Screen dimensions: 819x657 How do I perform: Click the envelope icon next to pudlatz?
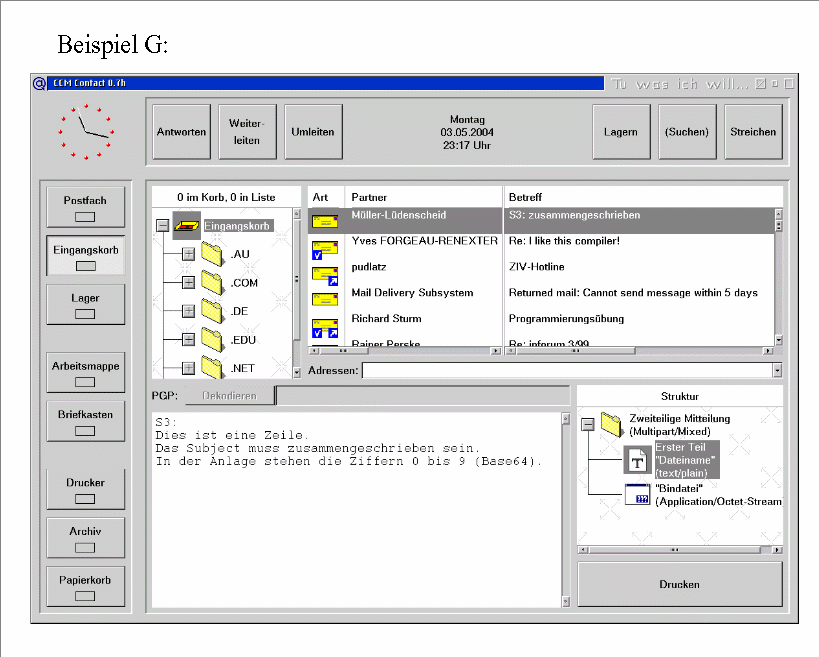pyautogui.click(x=324, y=274)
